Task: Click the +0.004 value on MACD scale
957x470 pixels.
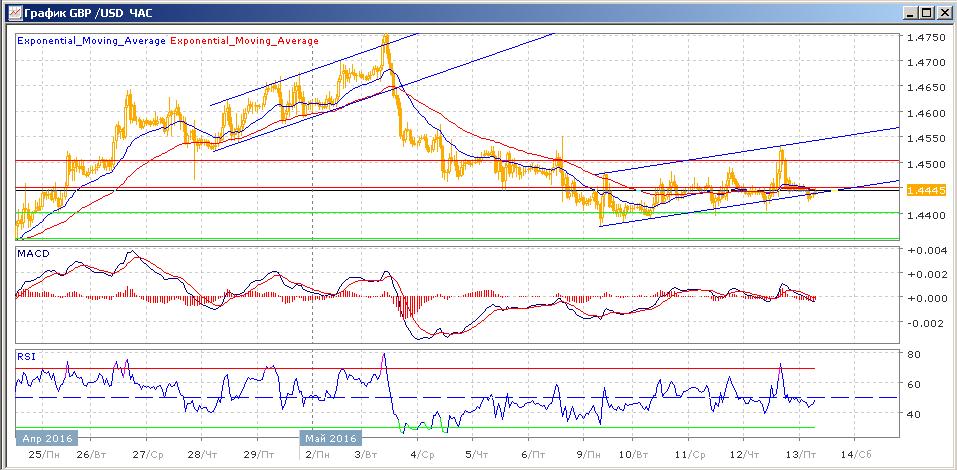Action: 923,250
